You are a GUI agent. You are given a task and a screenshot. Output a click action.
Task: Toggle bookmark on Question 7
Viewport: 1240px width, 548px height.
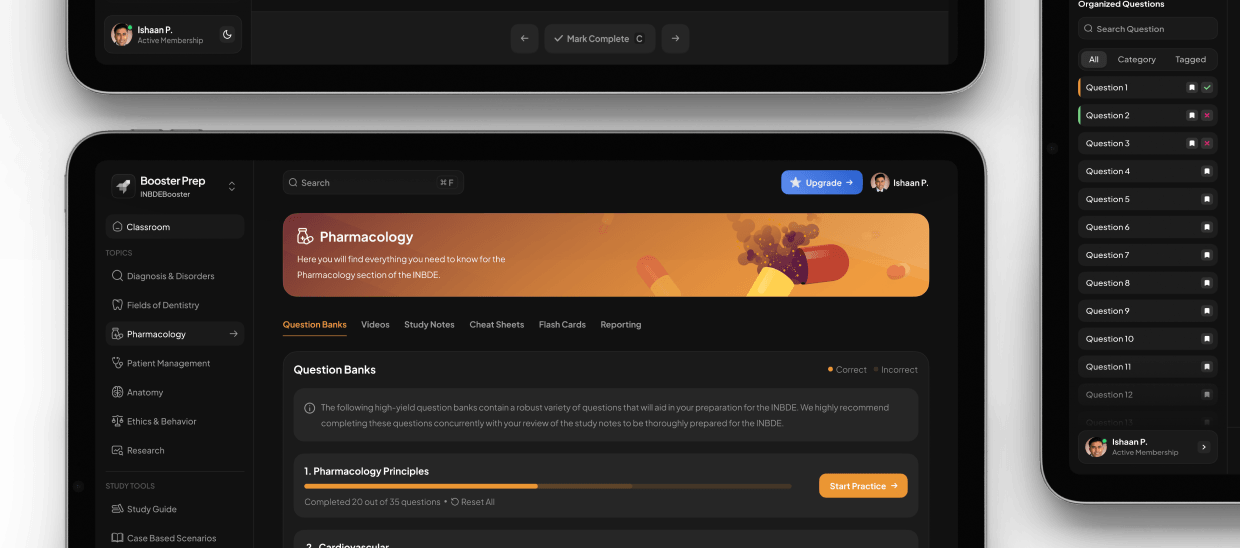point(1207,256)
